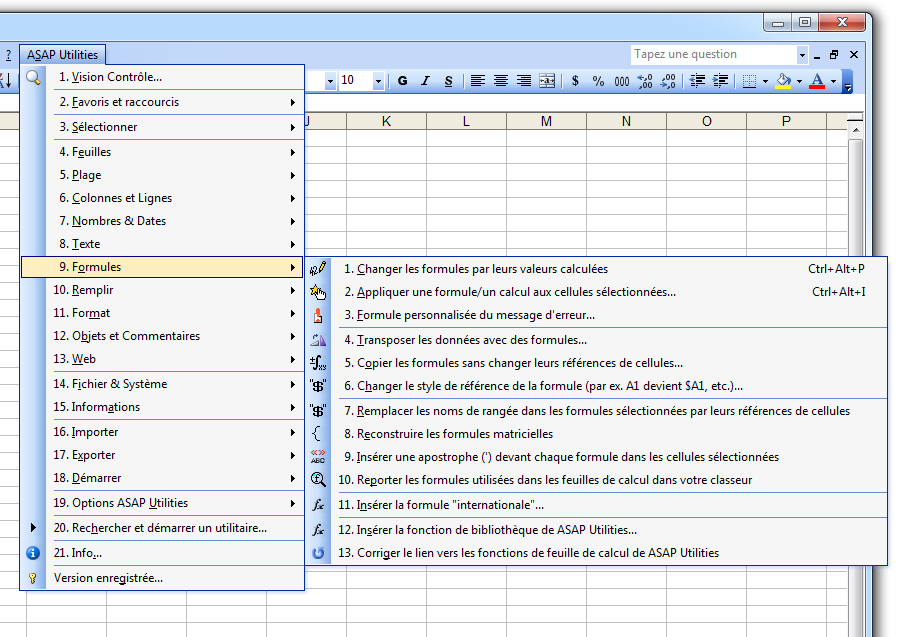This screenshot has height=637, width=900.
Task: Toggle center text alignment
Action: click(x=500, y=81)
